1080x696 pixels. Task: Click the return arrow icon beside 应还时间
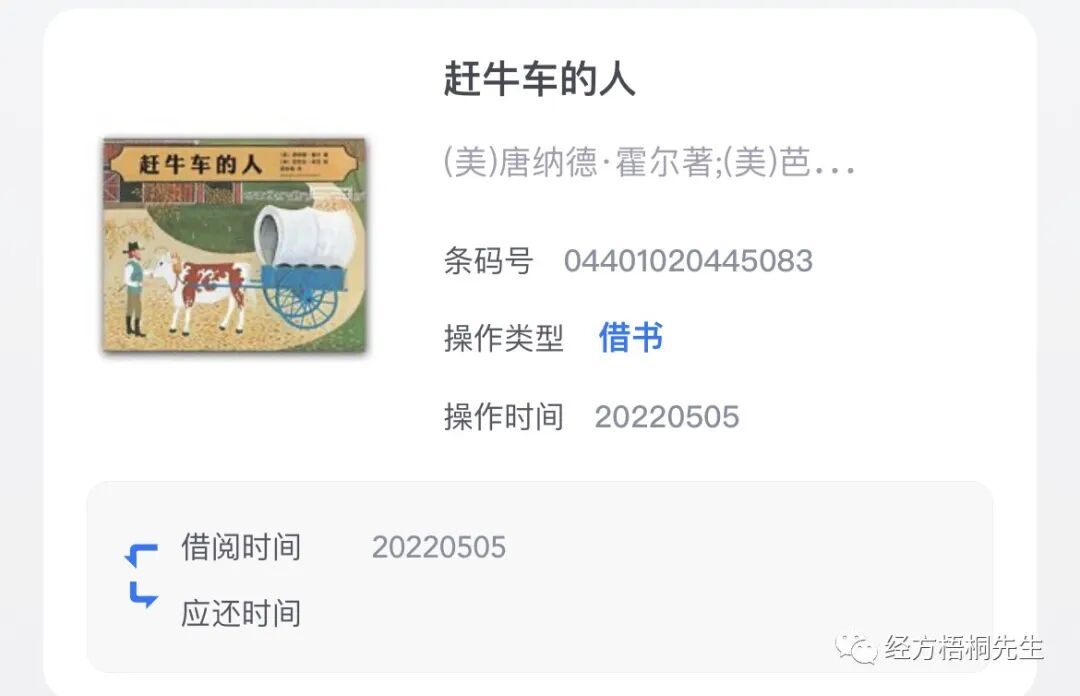(143, 595)
